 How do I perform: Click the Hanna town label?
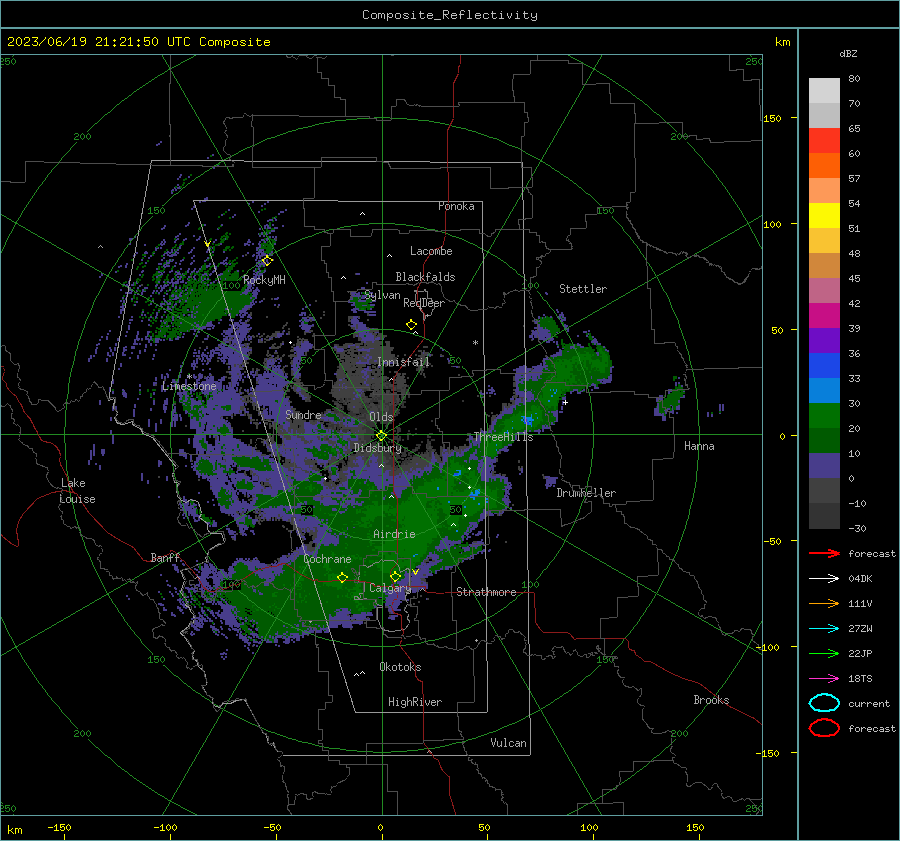tap(699, 446)
